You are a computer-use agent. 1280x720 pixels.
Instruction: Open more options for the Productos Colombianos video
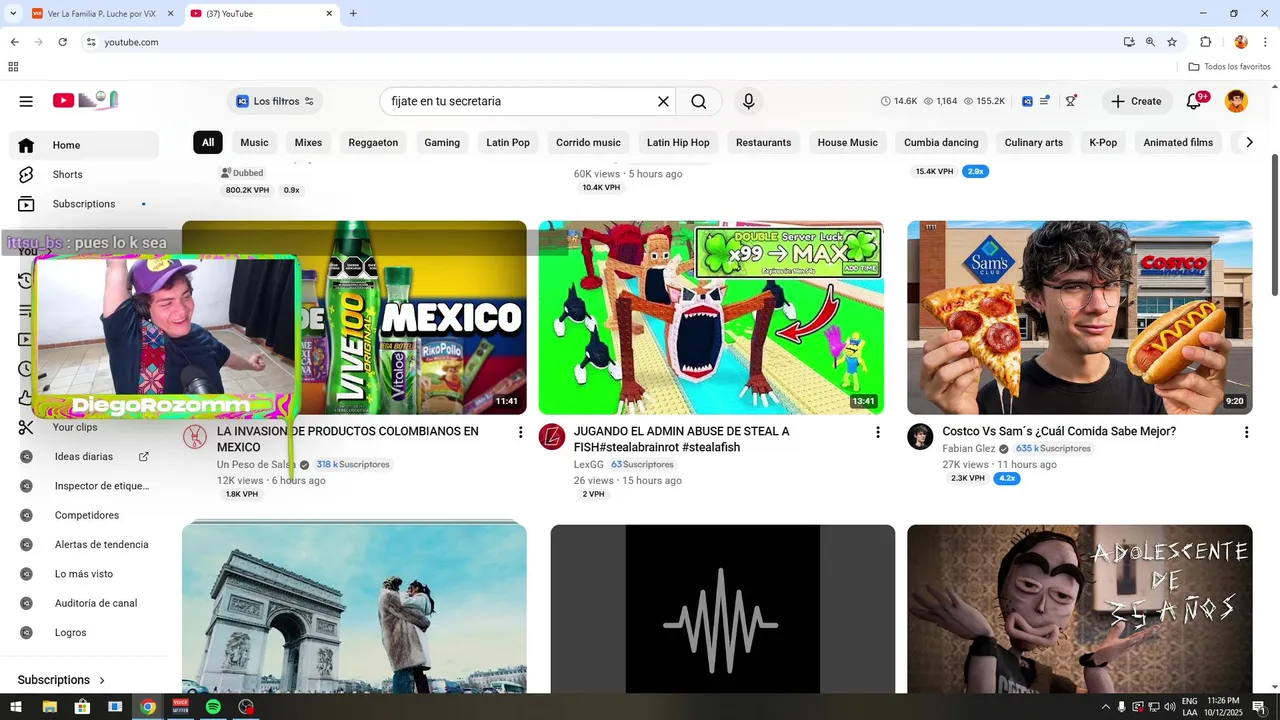[520, 432]
